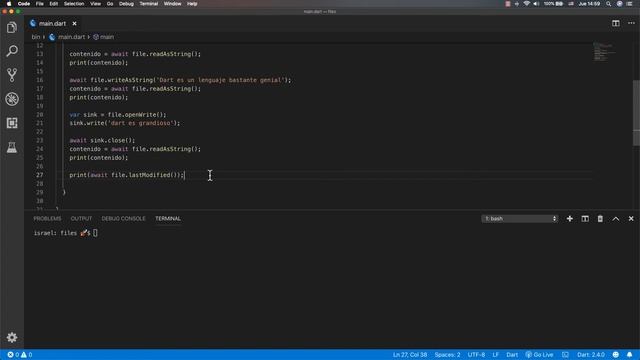Open the Code application menu
Image resolution: width=640 pixels, height=360 pixels.
click(x=24, y=4)
